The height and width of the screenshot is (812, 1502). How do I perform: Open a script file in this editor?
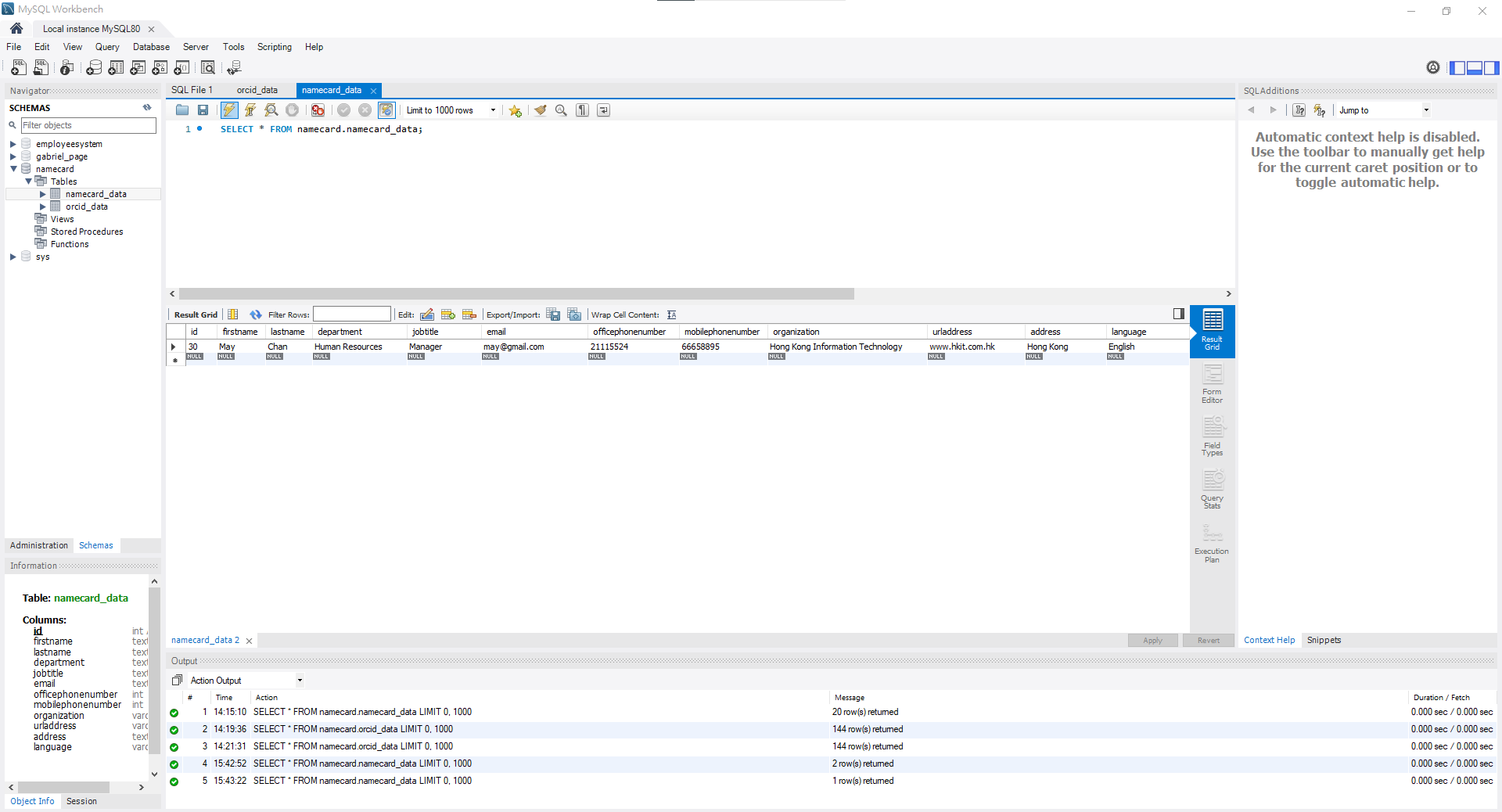182,110
